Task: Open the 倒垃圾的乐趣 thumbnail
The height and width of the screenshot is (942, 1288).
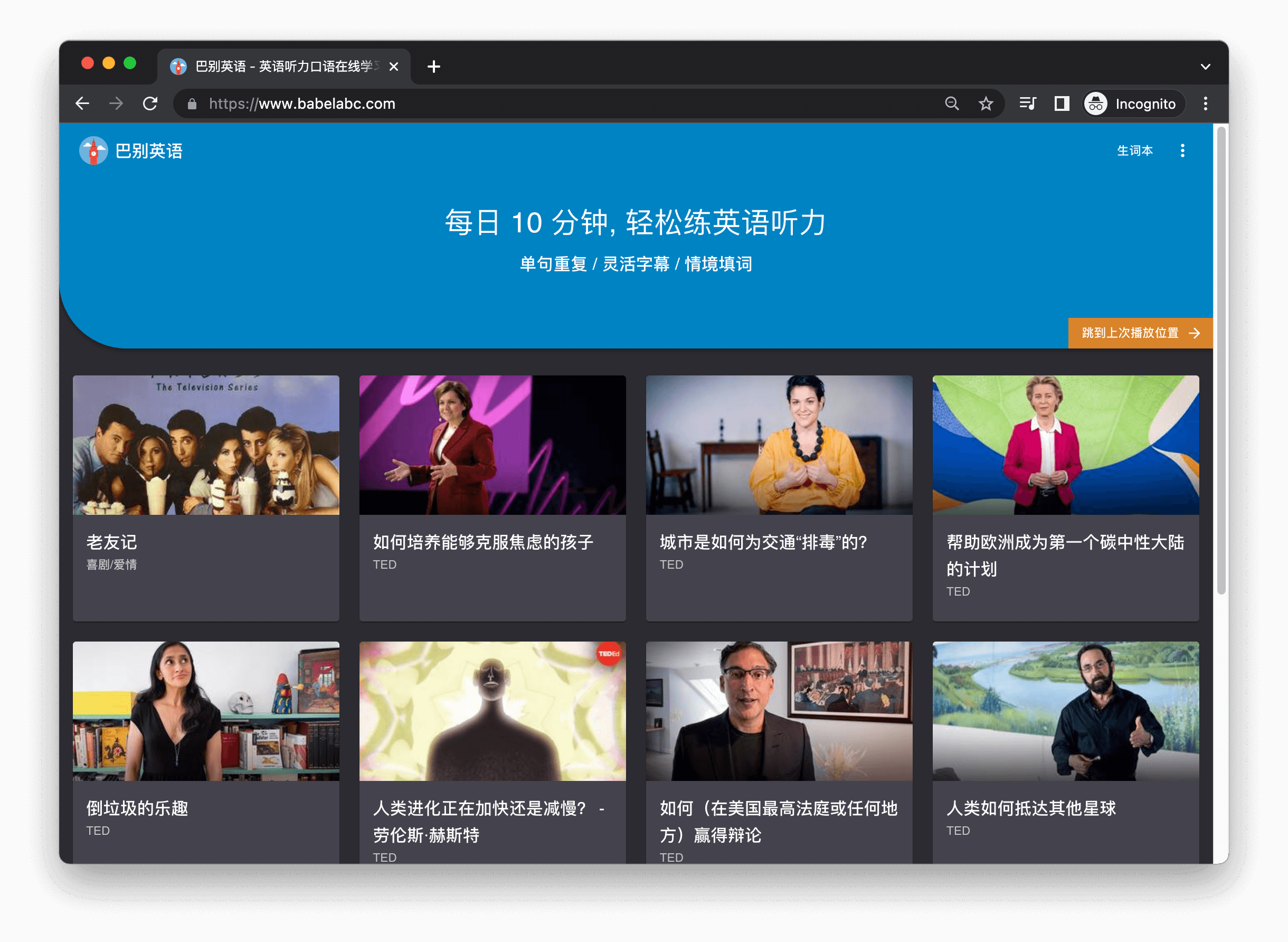Action: pyautogui.click(x=206, y=711)
